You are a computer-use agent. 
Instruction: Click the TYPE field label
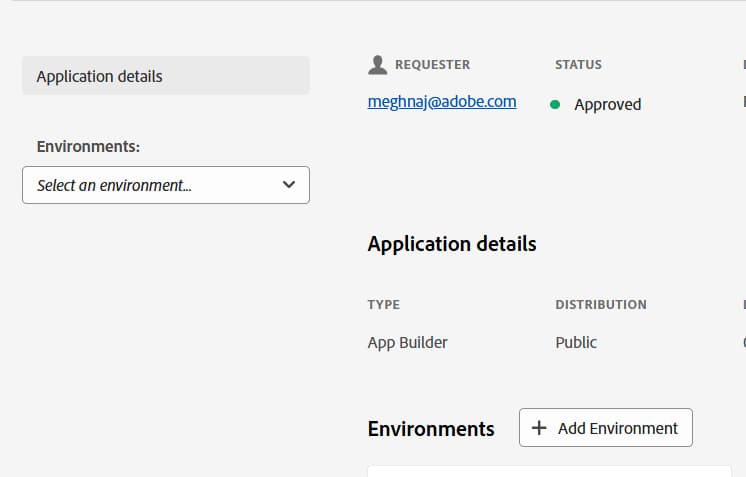pyautogui.click(x=383, y=305)
